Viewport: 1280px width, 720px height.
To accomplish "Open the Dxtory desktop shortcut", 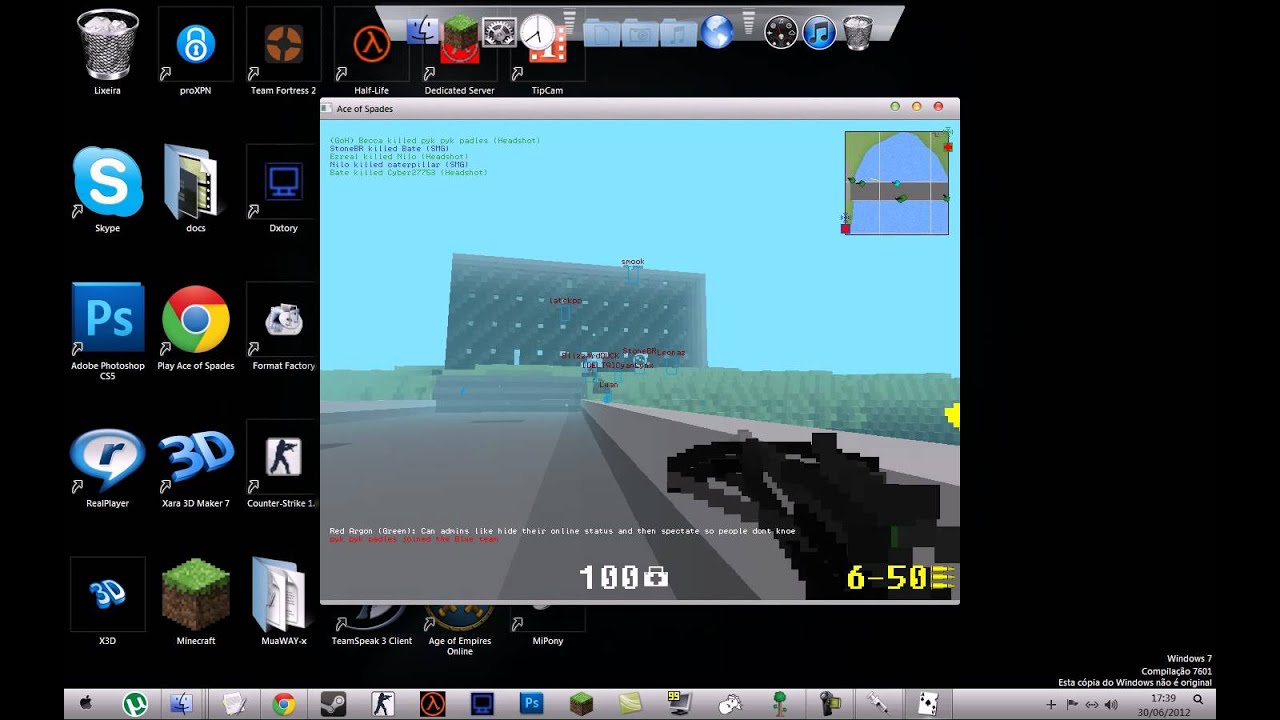I will pos(283,190).
